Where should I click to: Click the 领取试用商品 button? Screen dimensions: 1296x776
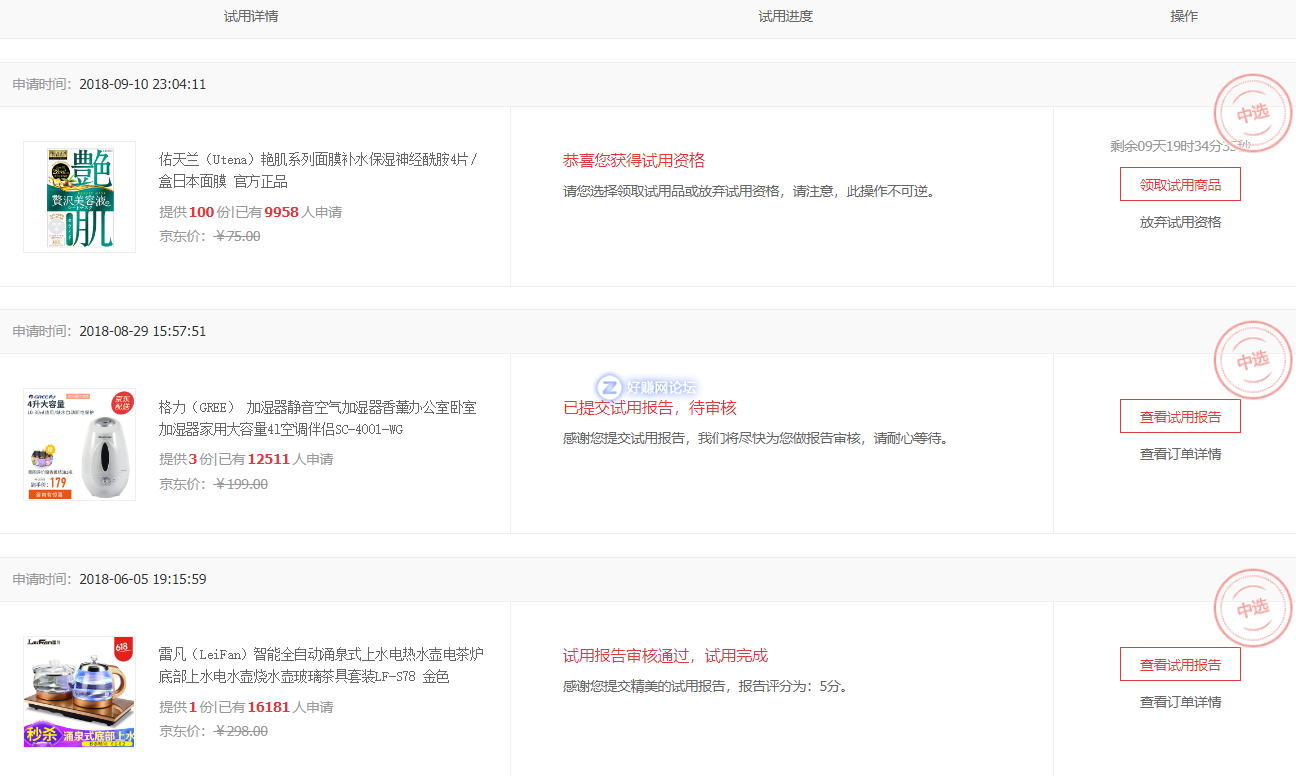pos(1180,185)
